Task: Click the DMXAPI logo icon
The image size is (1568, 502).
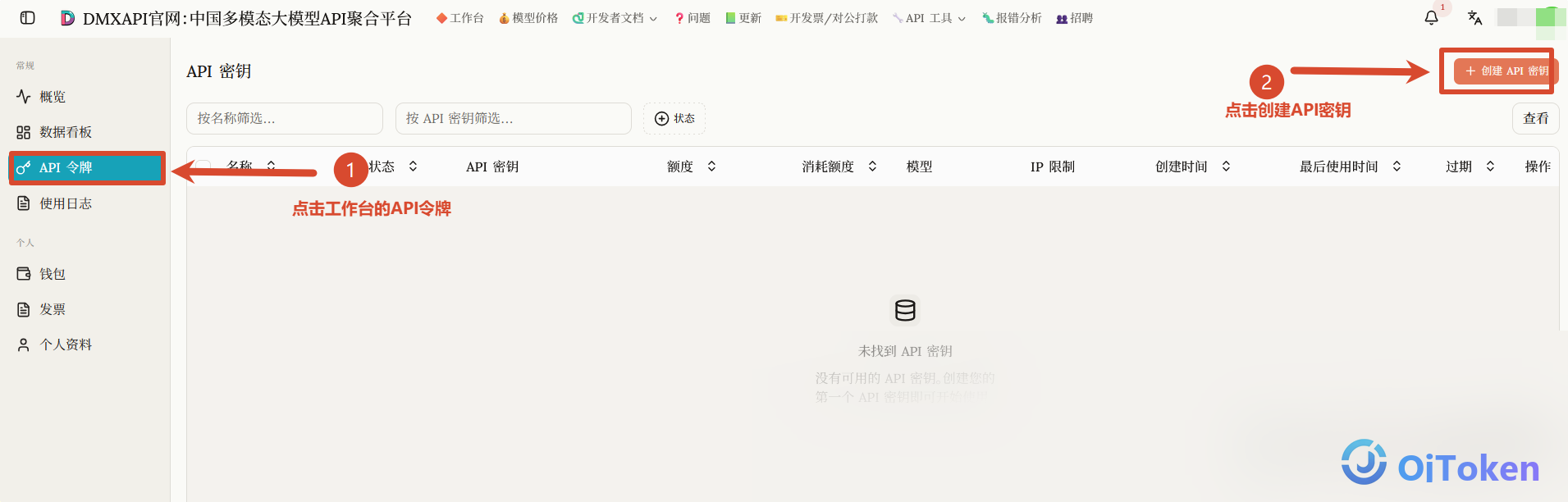Action: (x=68, y=18)
